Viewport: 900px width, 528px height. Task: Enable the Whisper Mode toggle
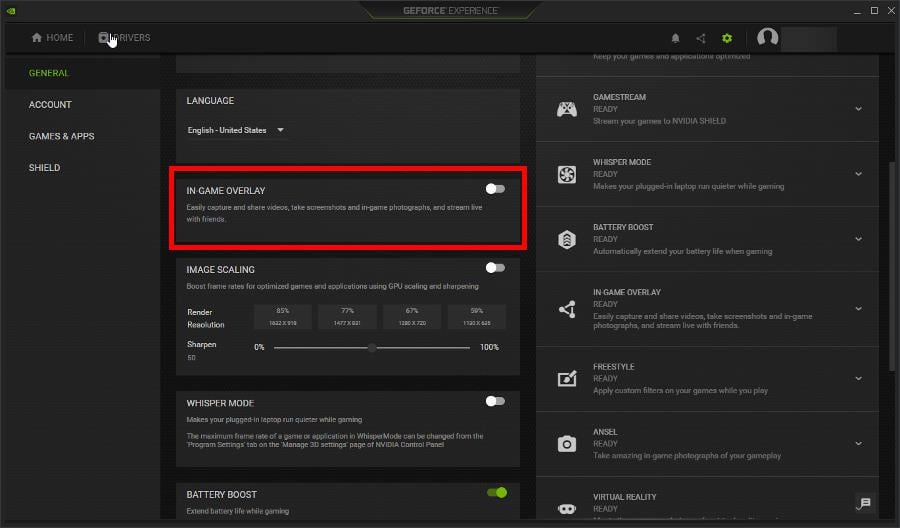point(495,401)
